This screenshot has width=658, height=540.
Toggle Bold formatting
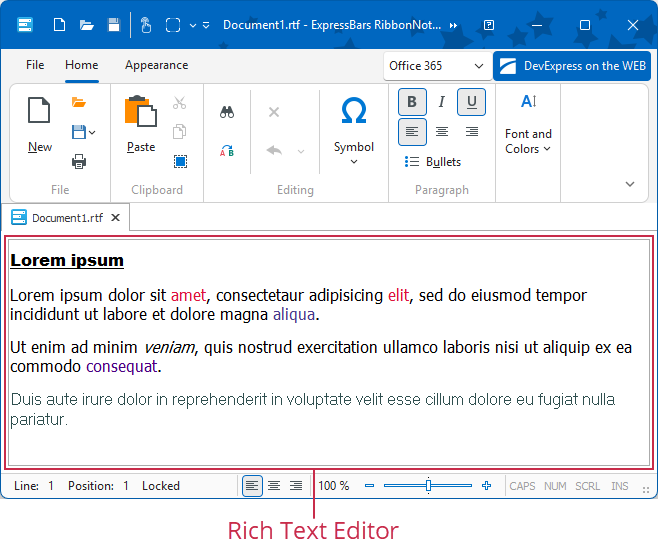pyautogui.click(x=412, y=102)
